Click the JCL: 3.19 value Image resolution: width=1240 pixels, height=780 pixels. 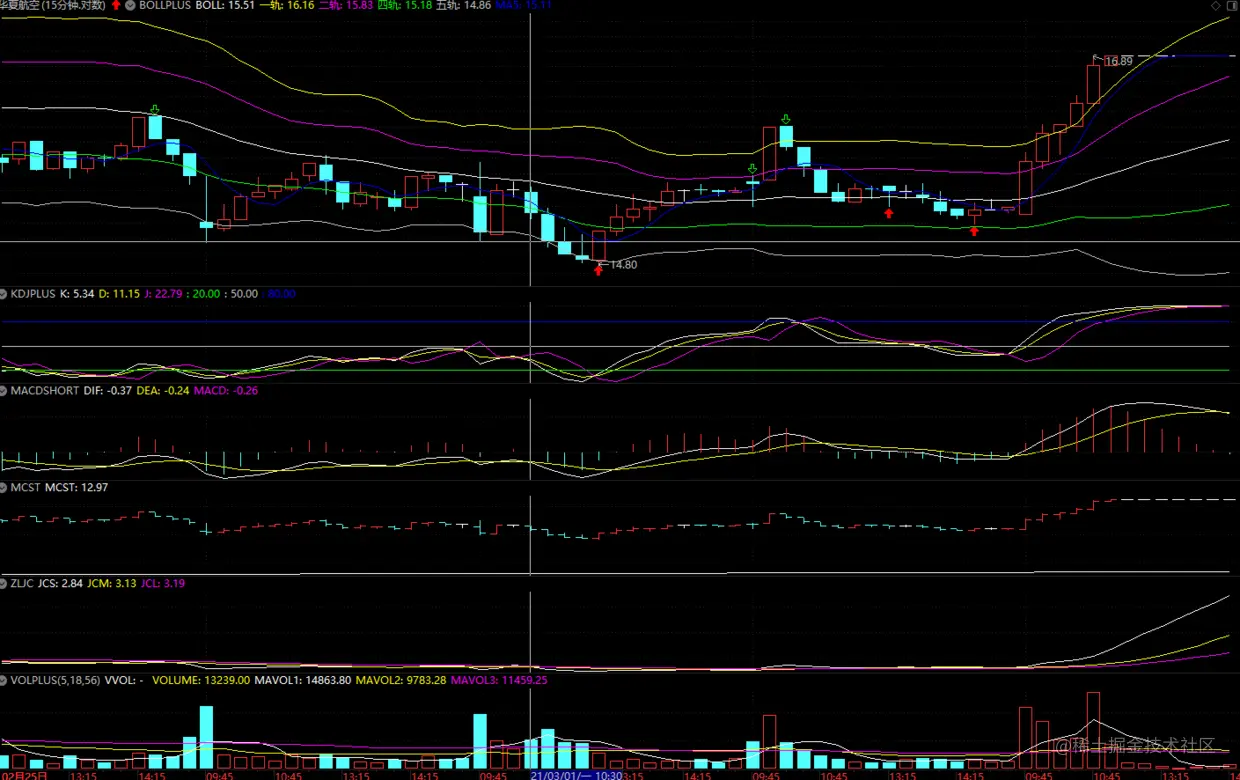(x=163, y=583)
